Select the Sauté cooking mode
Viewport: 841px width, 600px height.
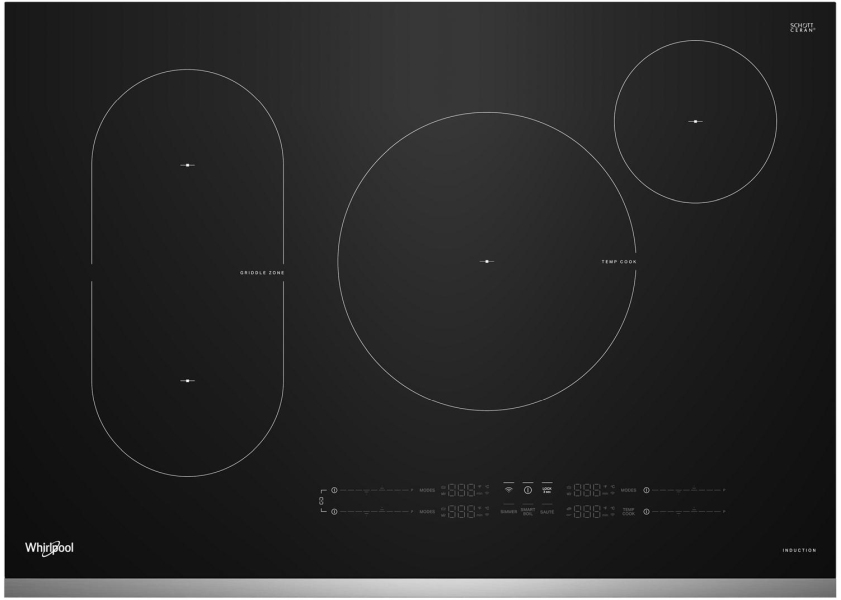547,512
